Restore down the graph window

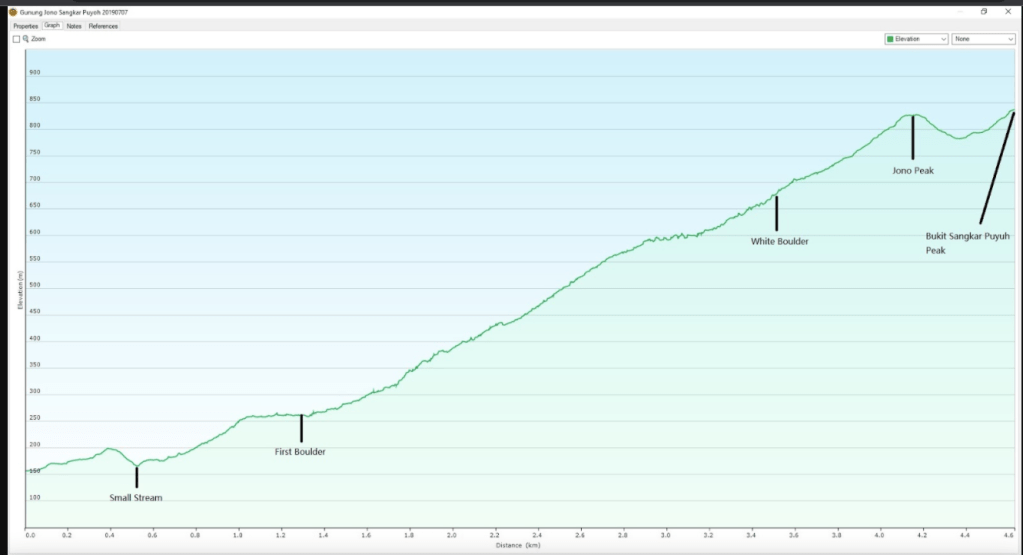coord(984,12)
